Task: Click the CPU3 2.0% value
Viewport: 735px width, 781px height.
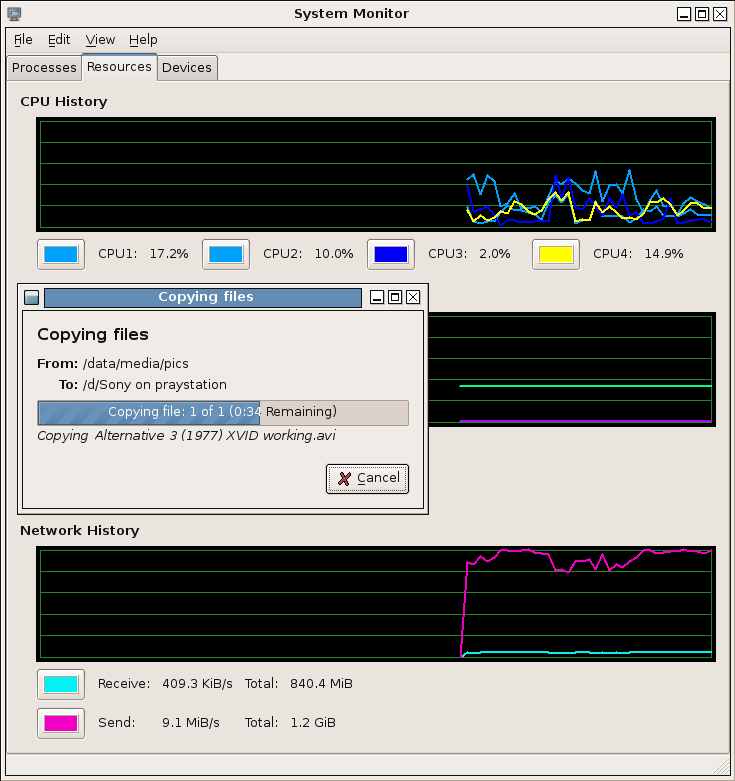Action: click(x=494, y=254)
